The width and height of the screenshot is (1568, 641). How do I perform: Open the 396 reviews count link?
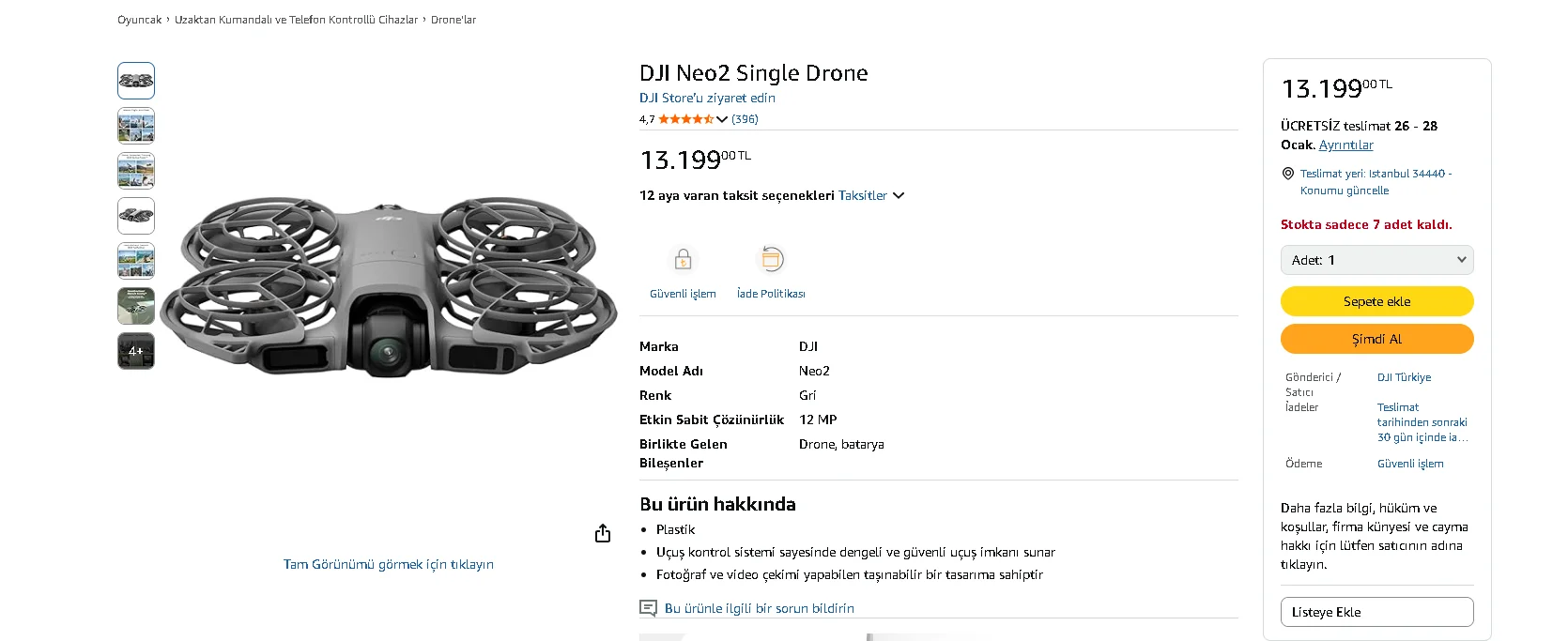coord(745,119)
